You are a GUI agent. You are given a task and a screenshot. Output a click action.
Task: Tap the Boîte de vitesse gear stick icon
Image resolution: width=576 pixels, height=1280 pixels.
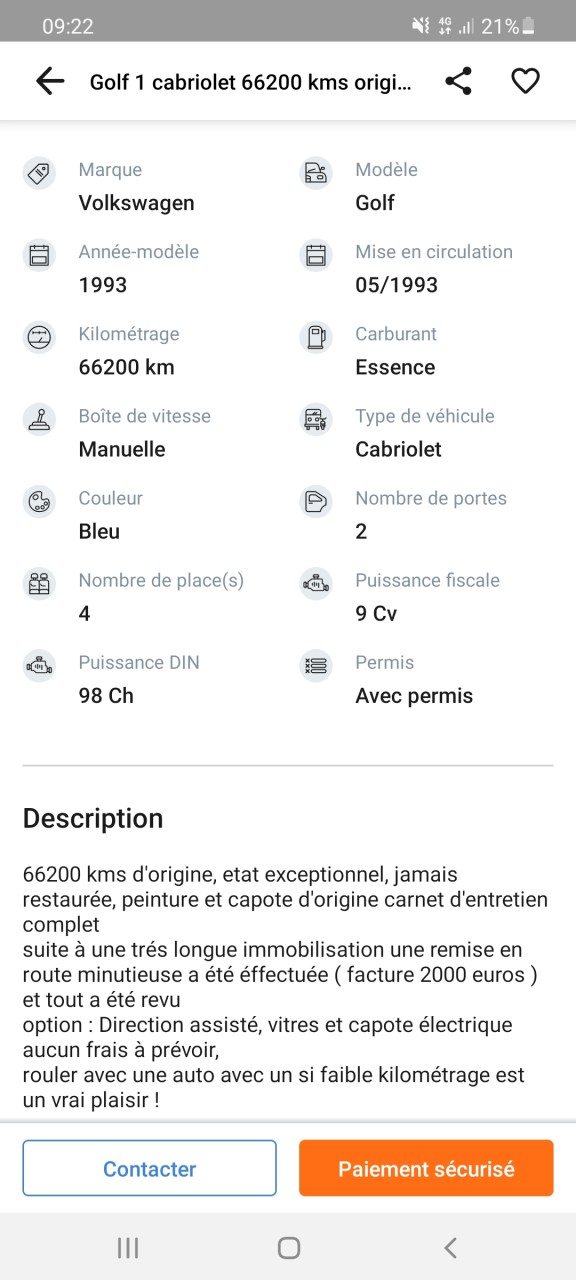[x=39, y=419]
